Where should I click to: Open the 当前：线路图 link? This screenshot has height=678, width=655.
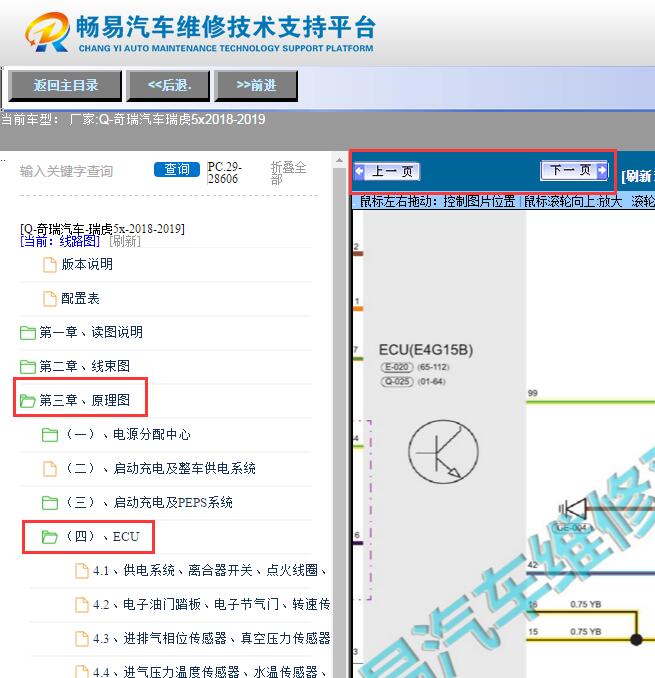pyautogui.click(x=60, y=241)
